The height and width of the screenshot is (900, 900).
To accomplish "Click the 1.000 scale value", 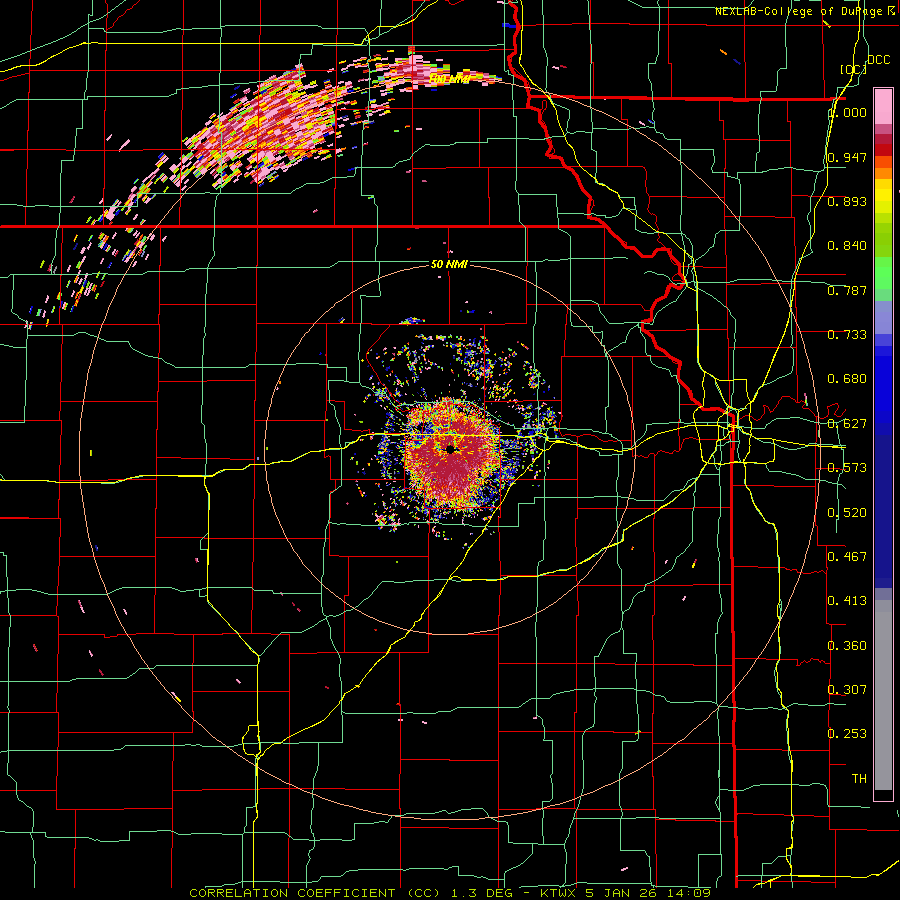I will coord(848,112).
